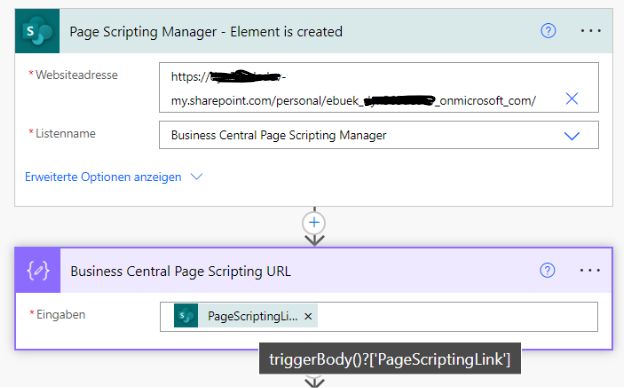Click the title Page Scripting Manager - Element is created
Screen dimensions: 624x388
click(x=206, y=31)
